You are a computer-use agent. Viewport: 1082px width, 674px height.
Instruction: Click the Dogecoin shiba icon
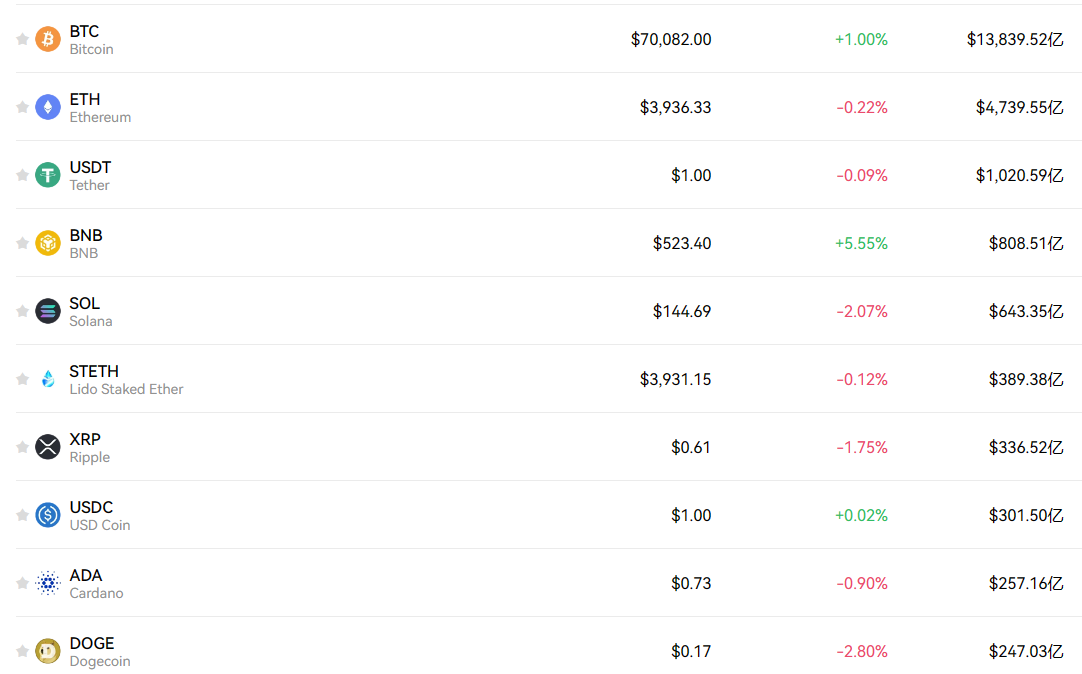(48, 651)
